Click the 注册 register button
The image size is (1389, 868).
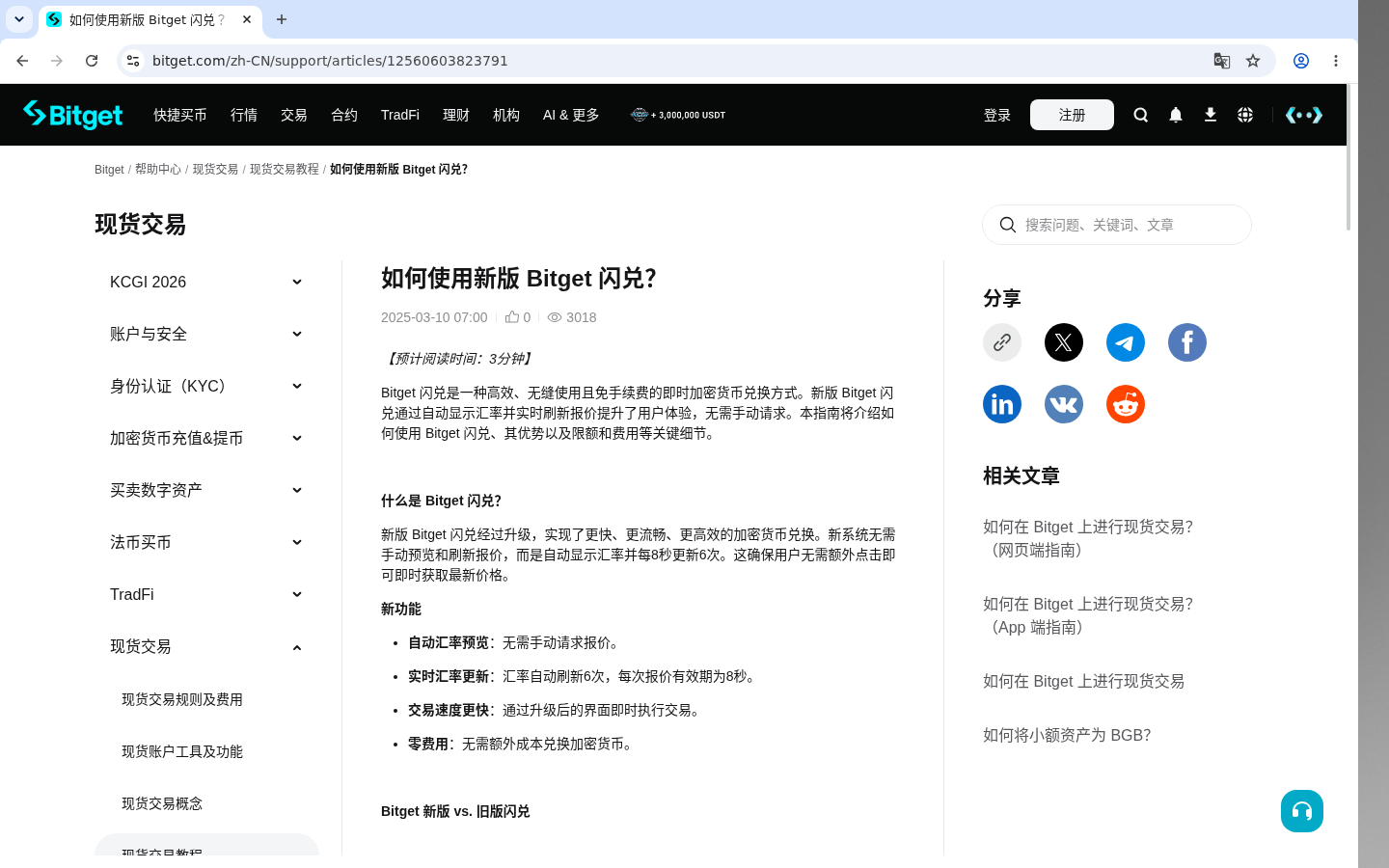coord(1072,115)
